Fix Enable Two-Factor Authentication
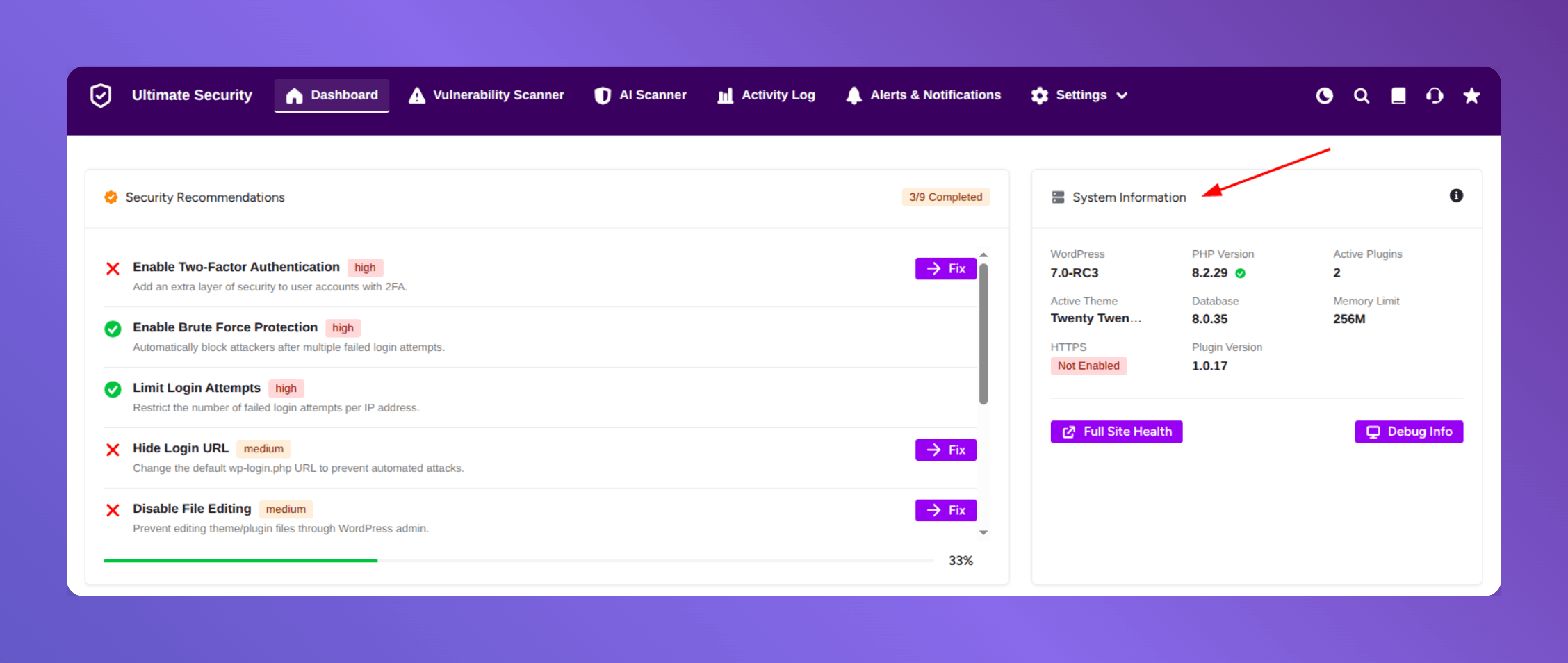 (945, 269)
